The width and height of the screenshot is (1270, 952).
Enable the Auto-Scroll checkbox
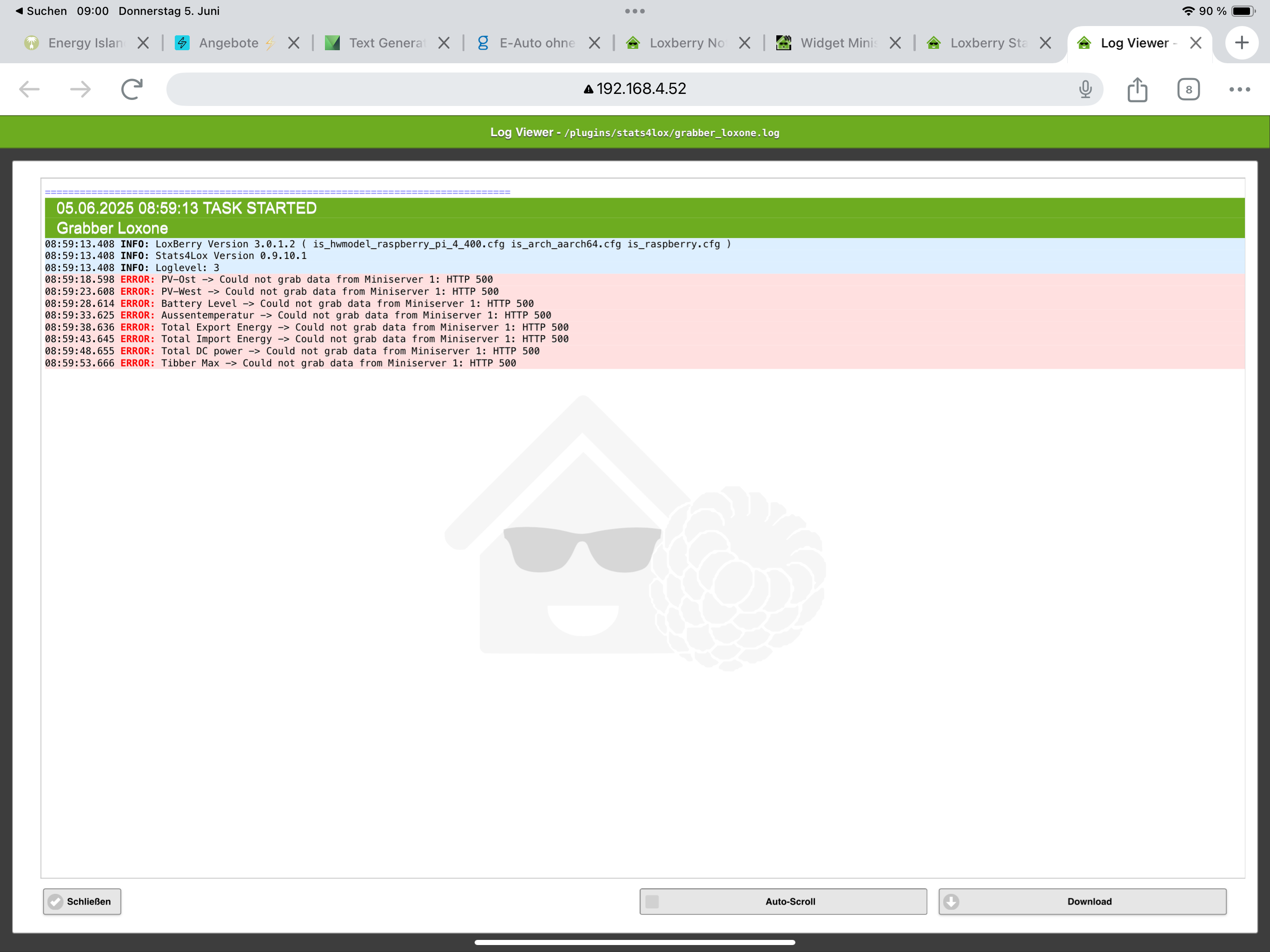[x=652, y=901]
